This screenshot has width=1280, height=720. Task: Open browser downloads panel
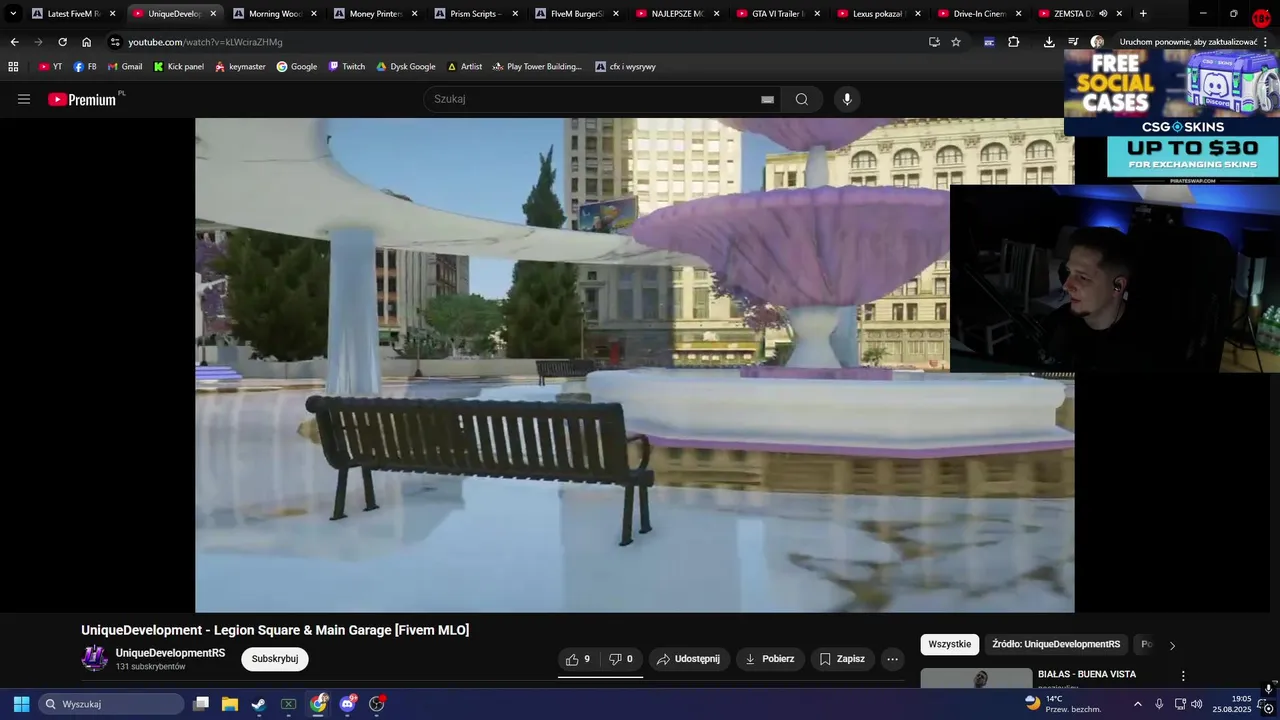[1049, 42]
